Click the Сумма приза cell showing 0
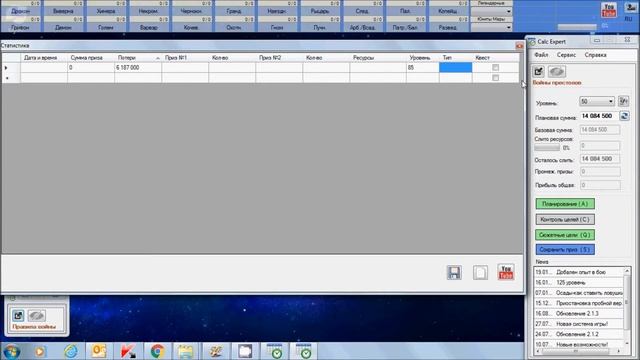 (91, 67)
